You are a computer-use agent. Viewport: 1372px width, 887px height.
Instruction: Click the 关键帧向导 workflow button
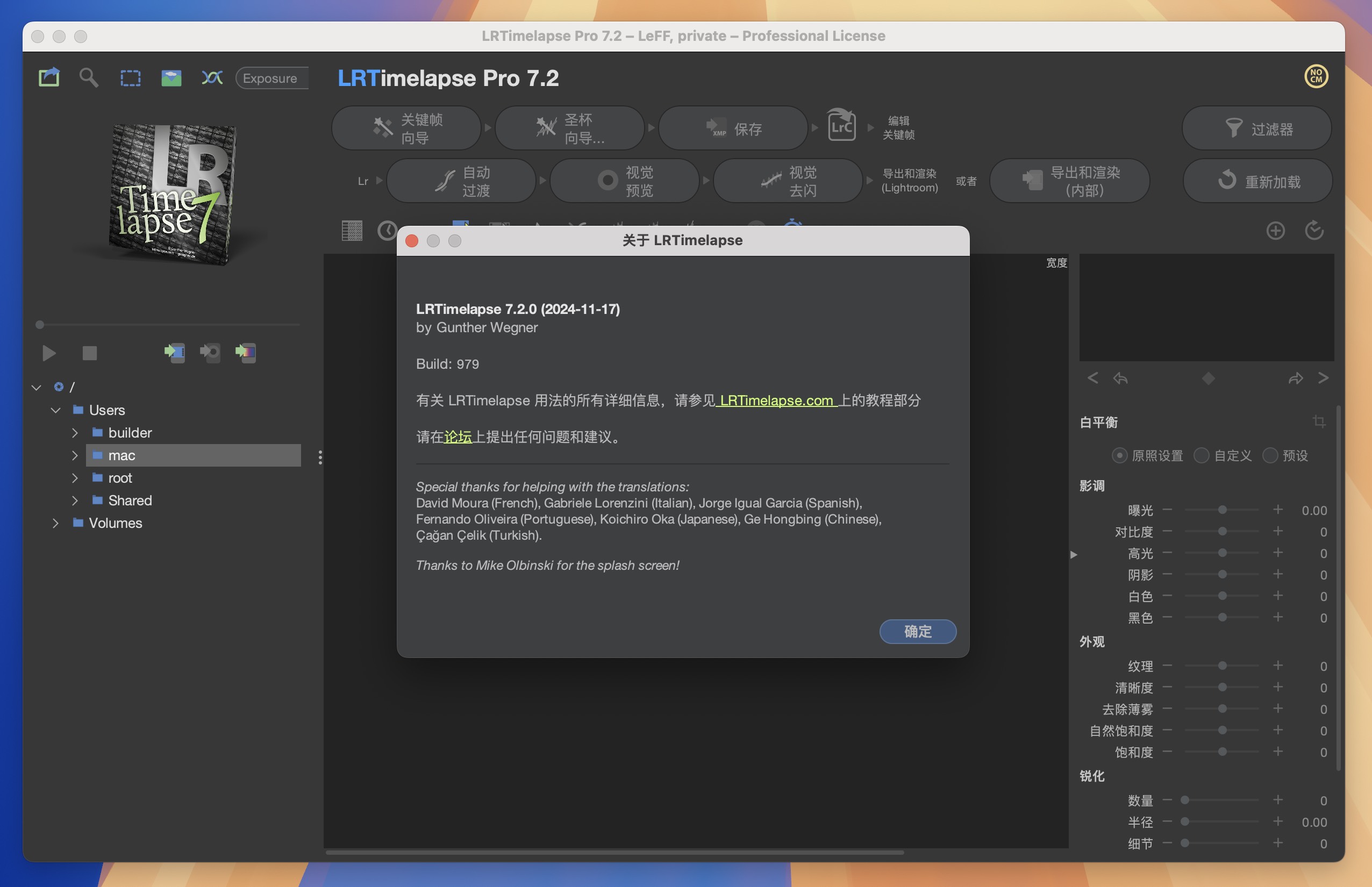click(x=406, y=128)
